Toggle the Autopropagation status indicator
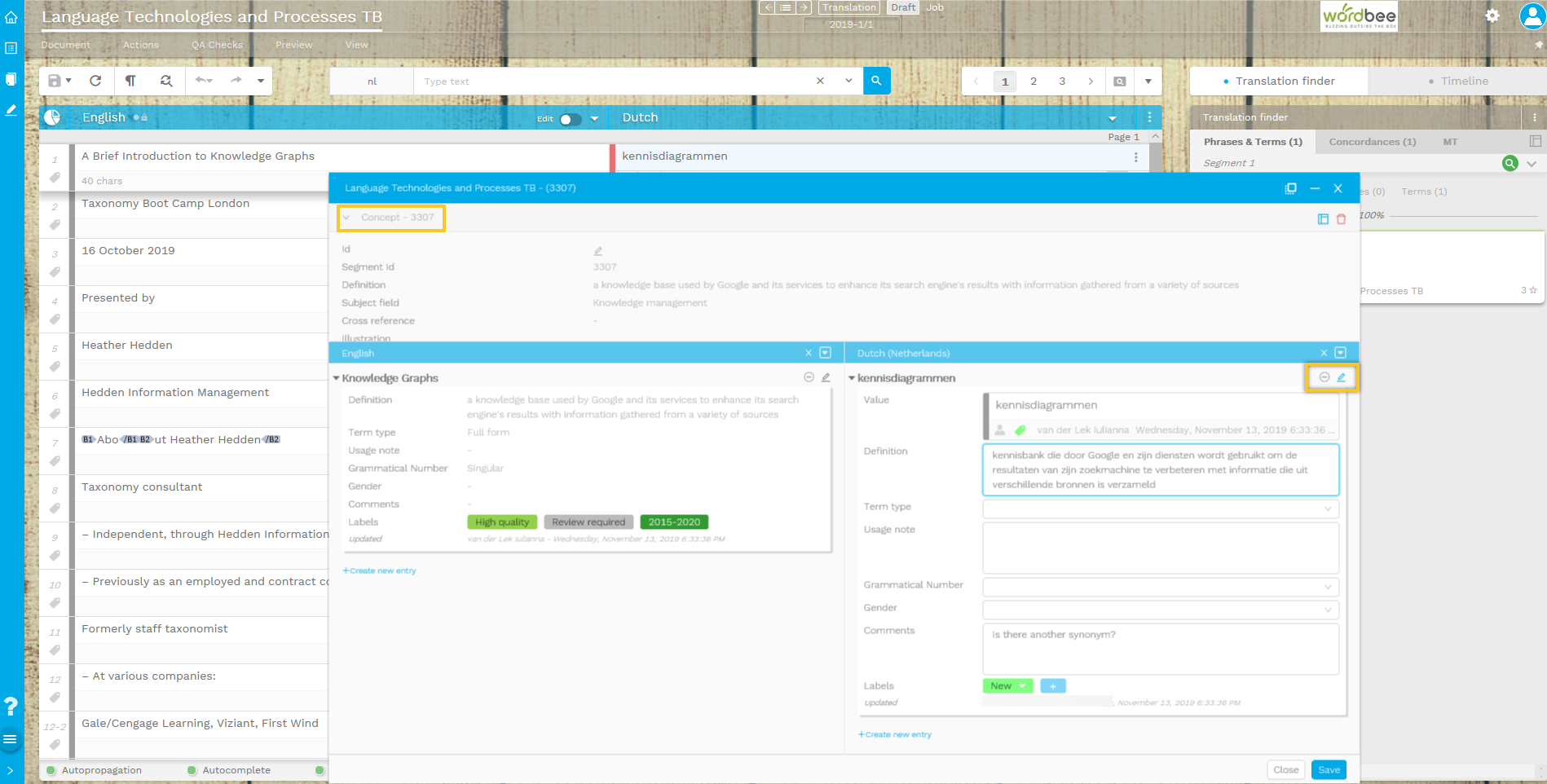Screen dimensions: 1547x784 (x=51, y=770)
